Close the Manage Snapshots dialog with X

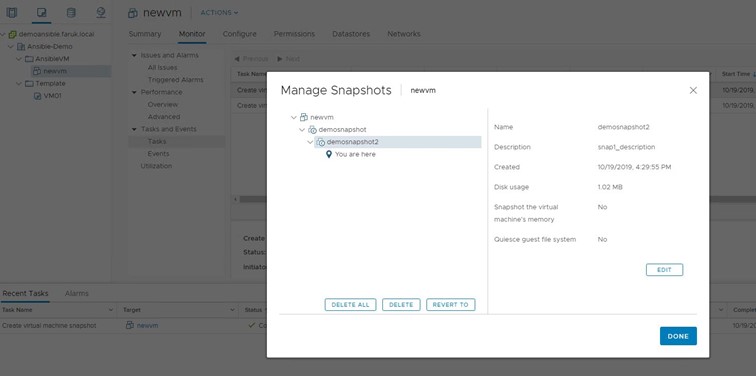tap(693, 90)
